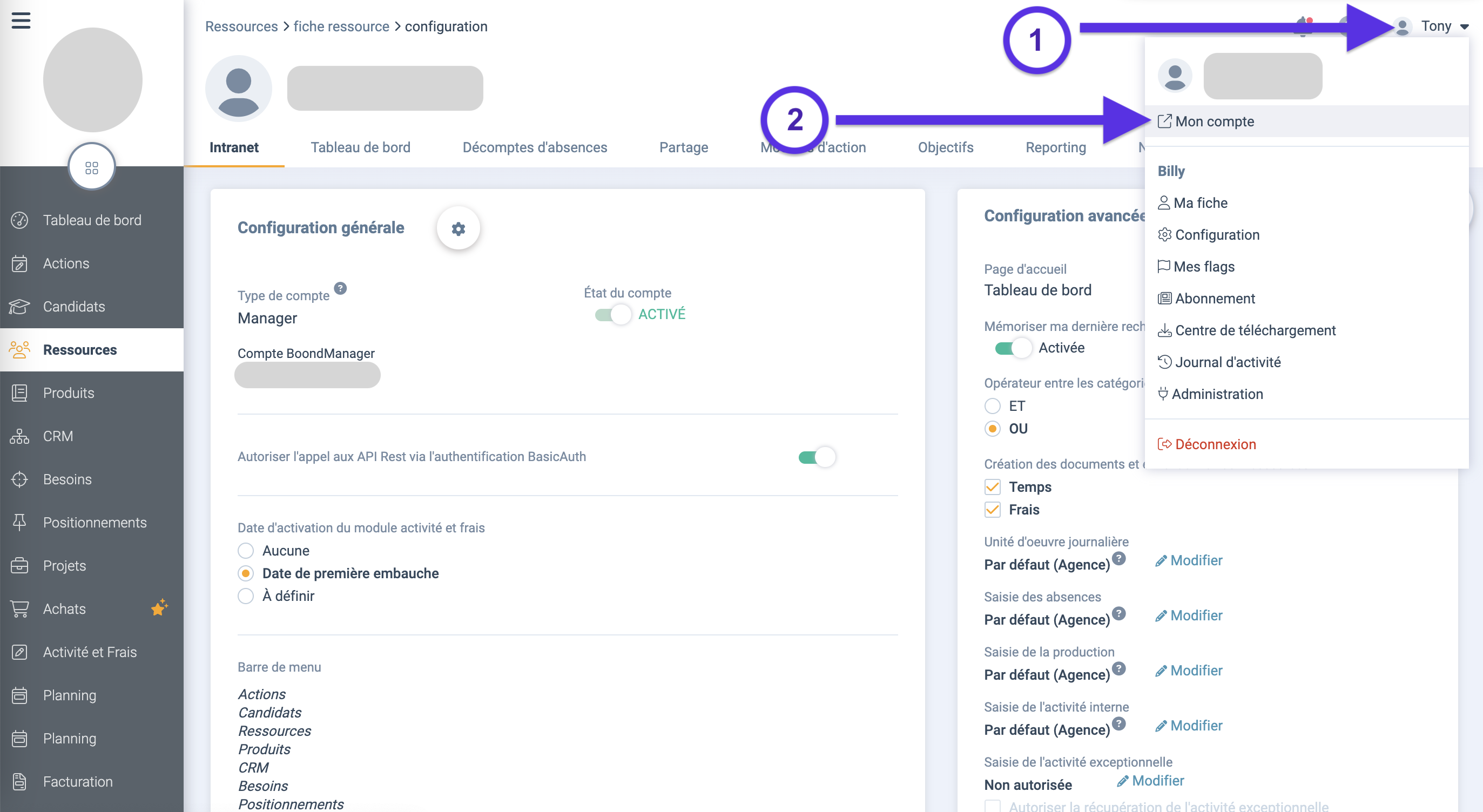Click the apps grid icon in sidebar
The image size is (1483, 812).
tap(91, 167)
